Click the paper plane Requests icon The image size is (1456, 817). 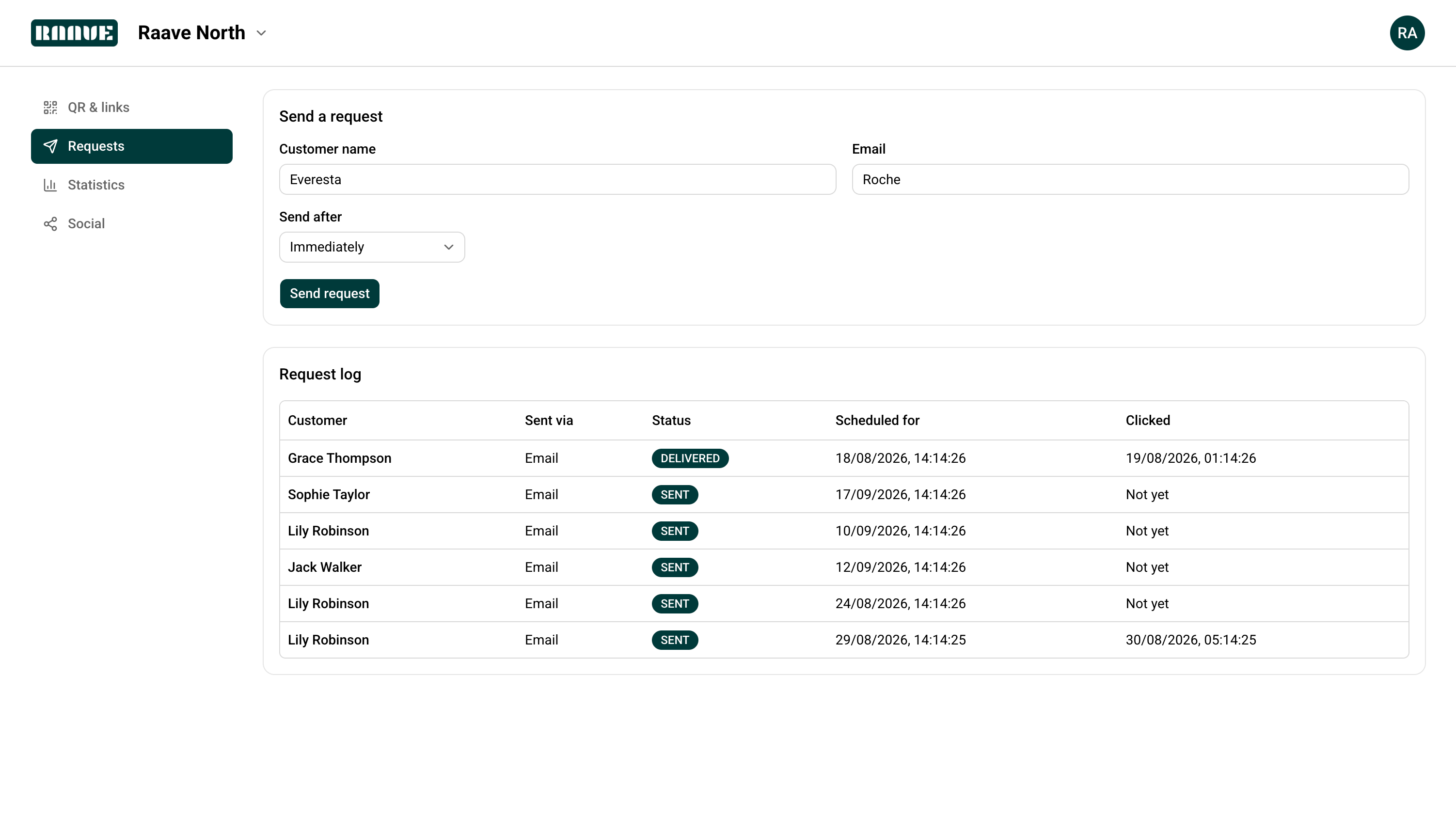pyautogui.click(x=50, y=146)
